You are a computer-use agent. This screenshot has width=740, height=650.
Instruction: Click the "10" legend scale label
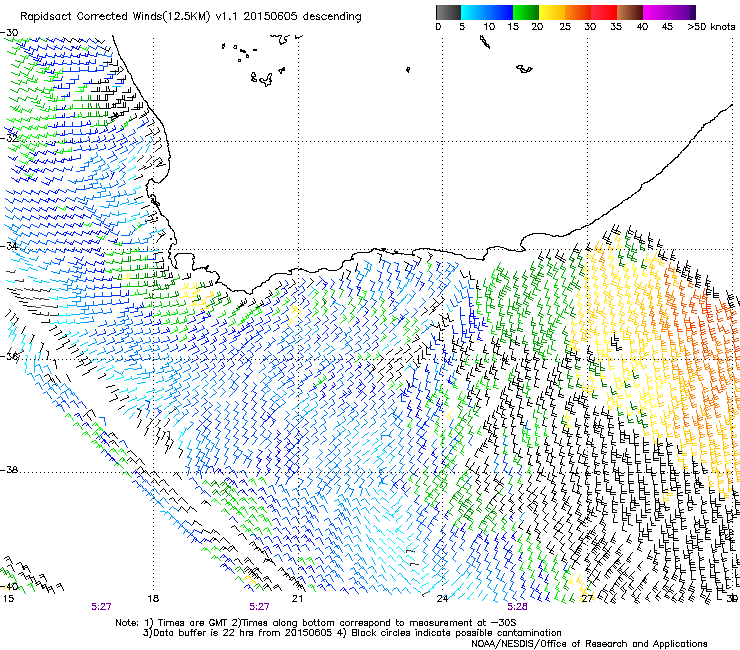(489, 27)
